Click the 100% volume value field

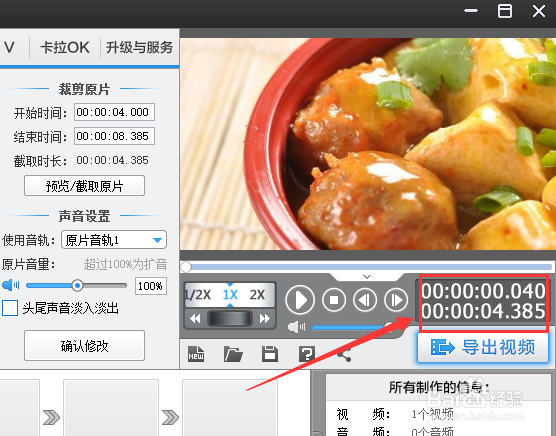pos(151,286)
